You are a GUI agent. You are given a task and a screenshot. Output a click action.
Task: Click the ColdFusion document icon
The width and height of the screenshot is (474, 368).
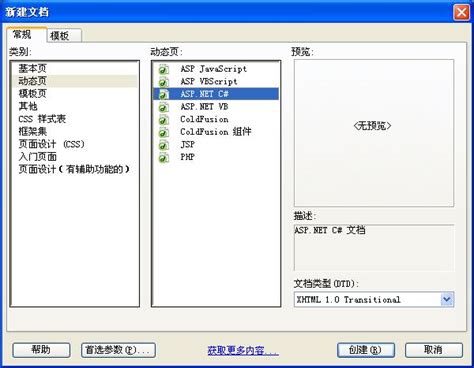[x=163, y=120]
